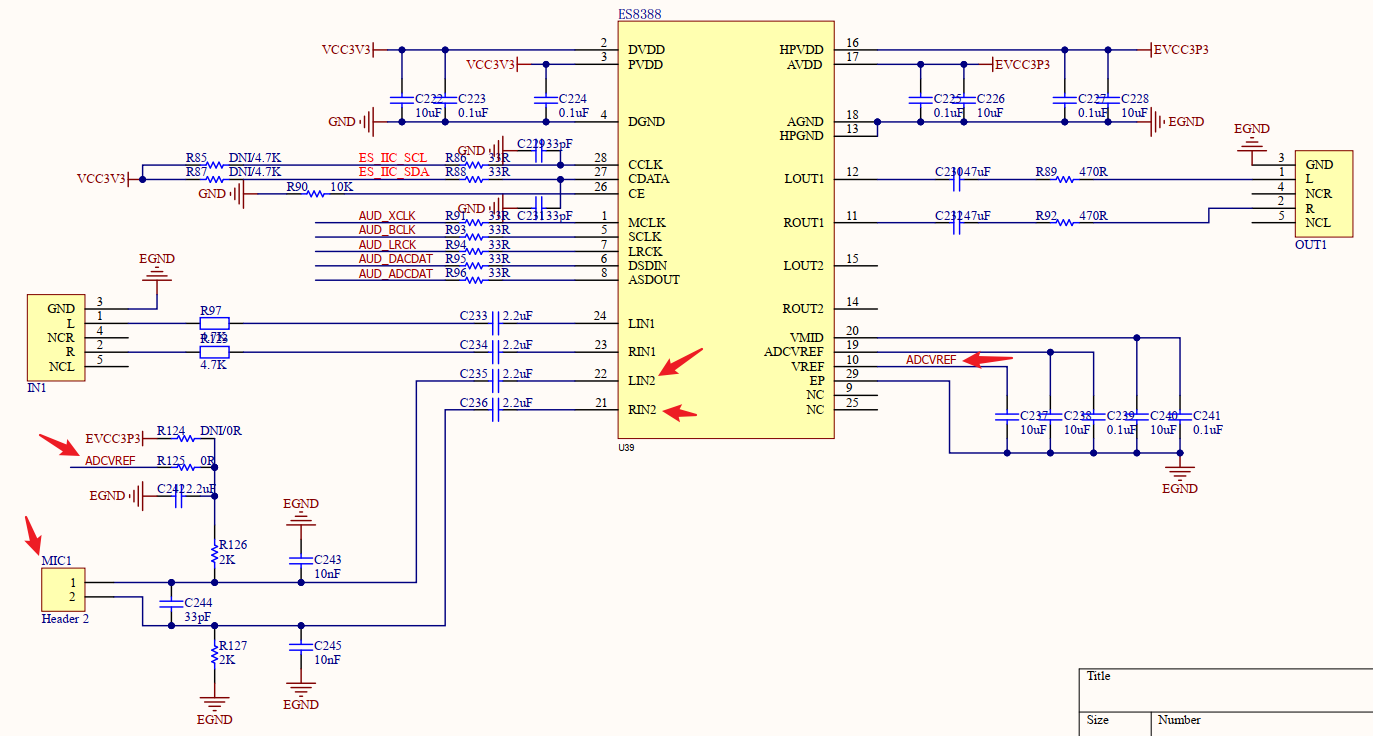This screenshot has height=736, width=1373.
Task: Click the AUD_XCLK net label
Action: (x=386, y=216)
